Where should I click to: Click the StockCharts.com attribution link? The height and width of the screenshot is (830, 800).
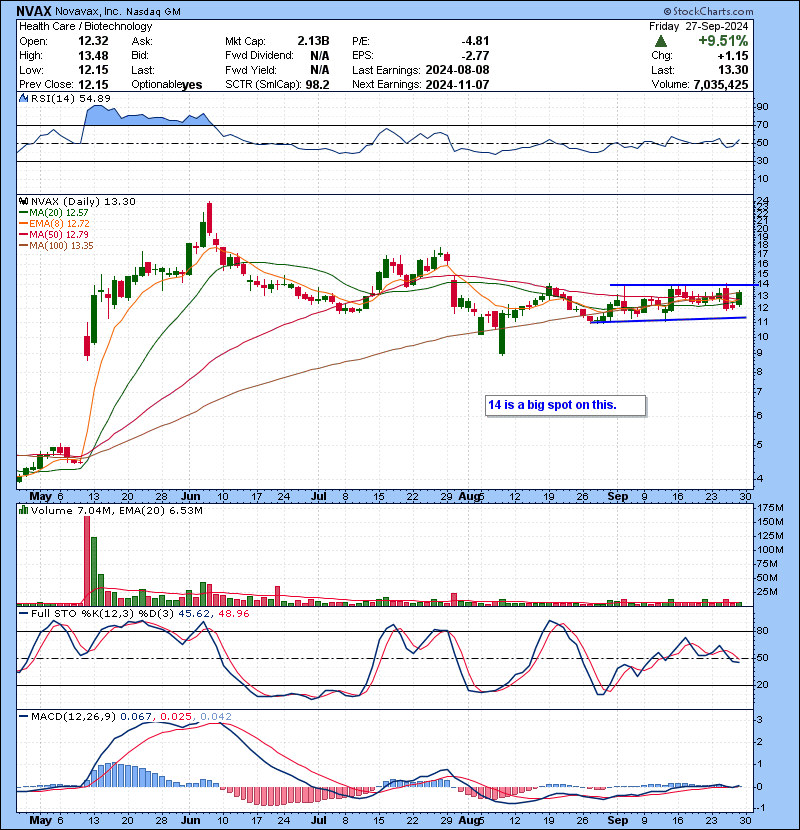coord(708,11)
